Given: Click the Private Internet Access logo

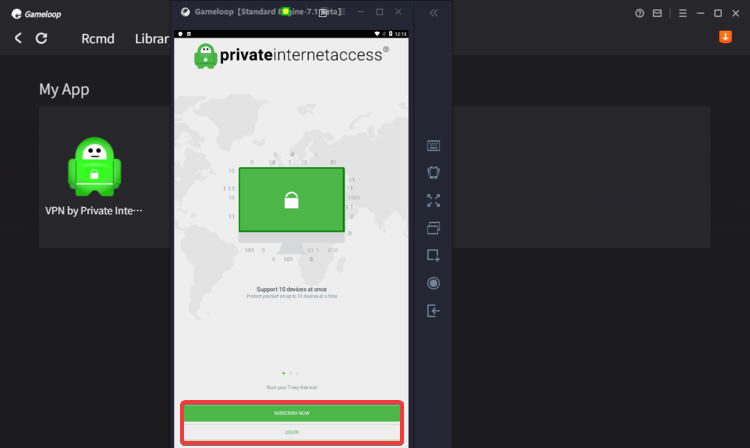Looking at the screenshot, I should [291, 55].
